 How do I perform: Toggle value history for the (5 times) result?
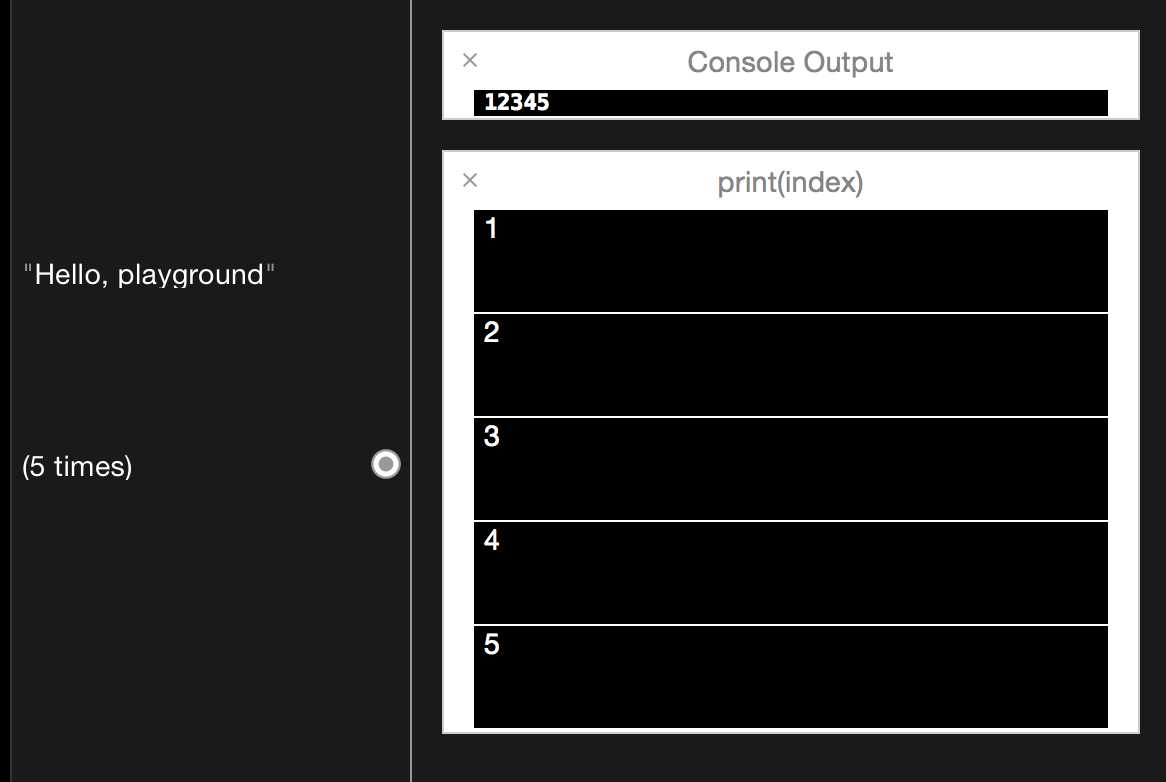(x=386, y=464)
